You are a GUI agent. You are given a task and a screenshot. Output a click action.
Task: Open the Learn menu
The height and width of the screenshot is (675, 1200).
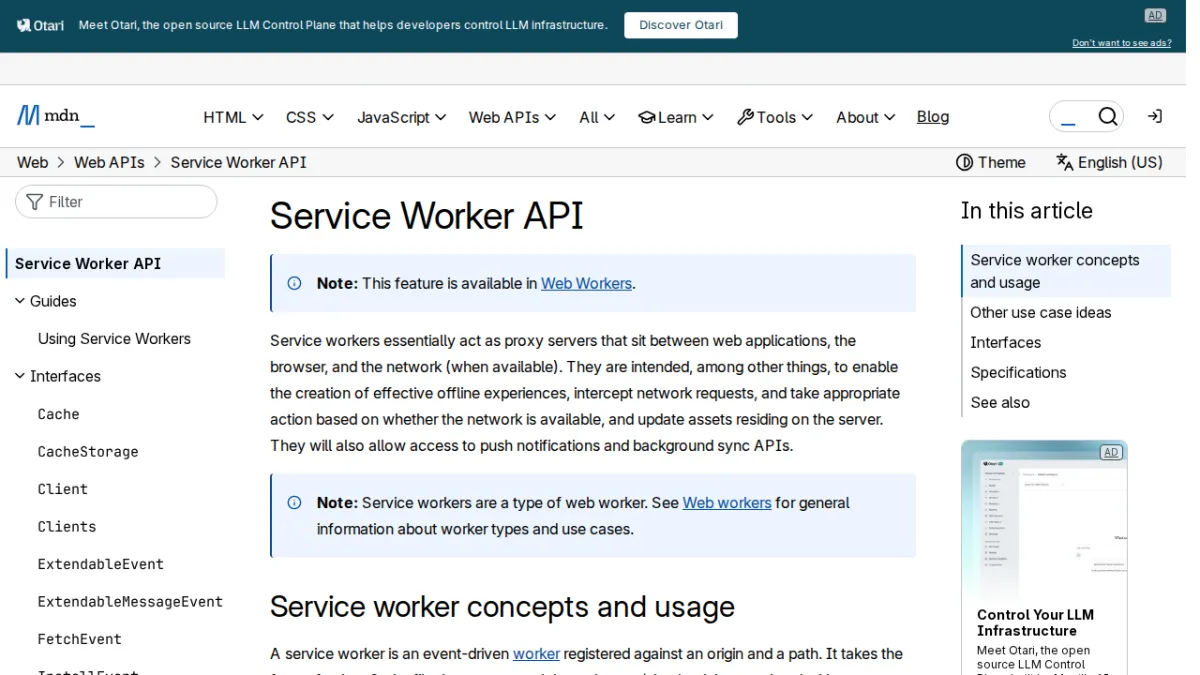tap(676, 117)
